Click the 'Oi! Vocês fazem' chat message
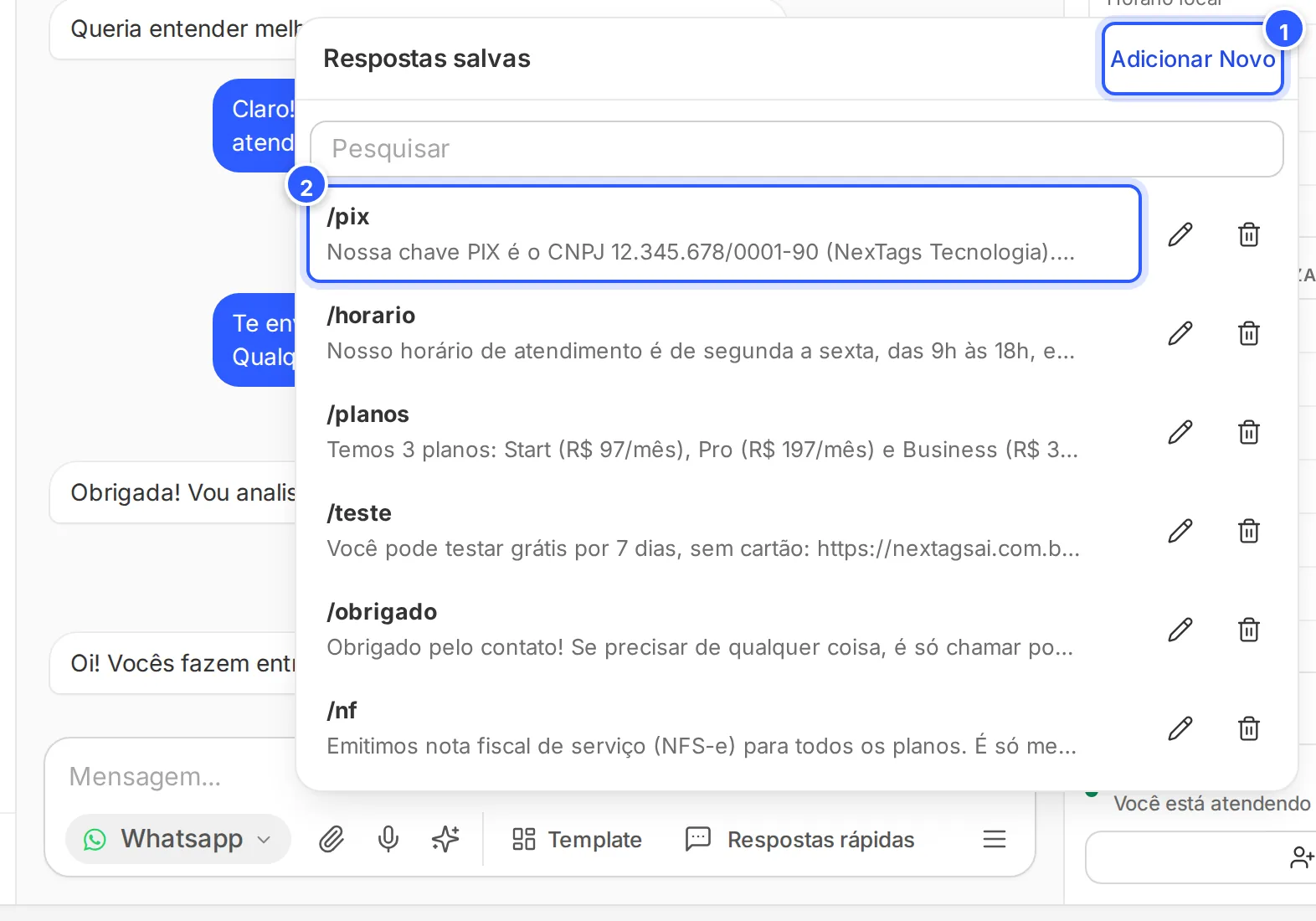Viewport: 1316px width, 921px height. 173,663
